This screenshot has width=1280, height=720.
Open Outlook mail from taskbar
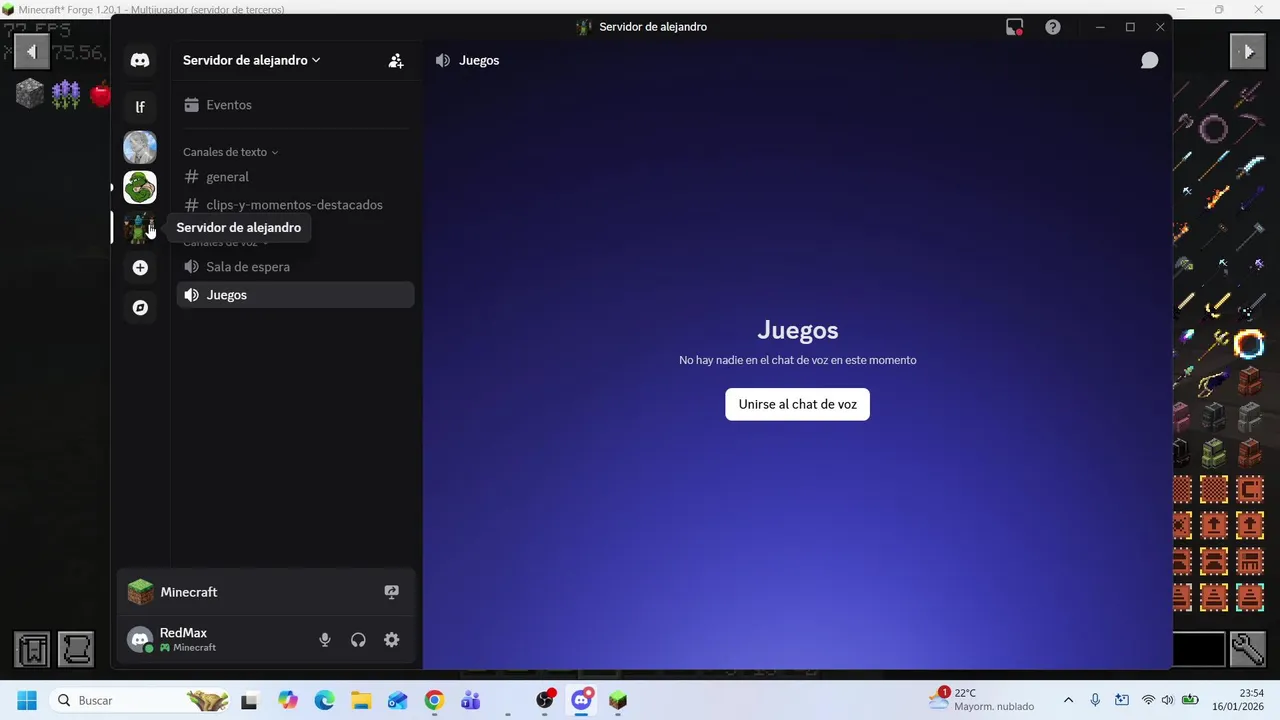(x=397, y=701)
